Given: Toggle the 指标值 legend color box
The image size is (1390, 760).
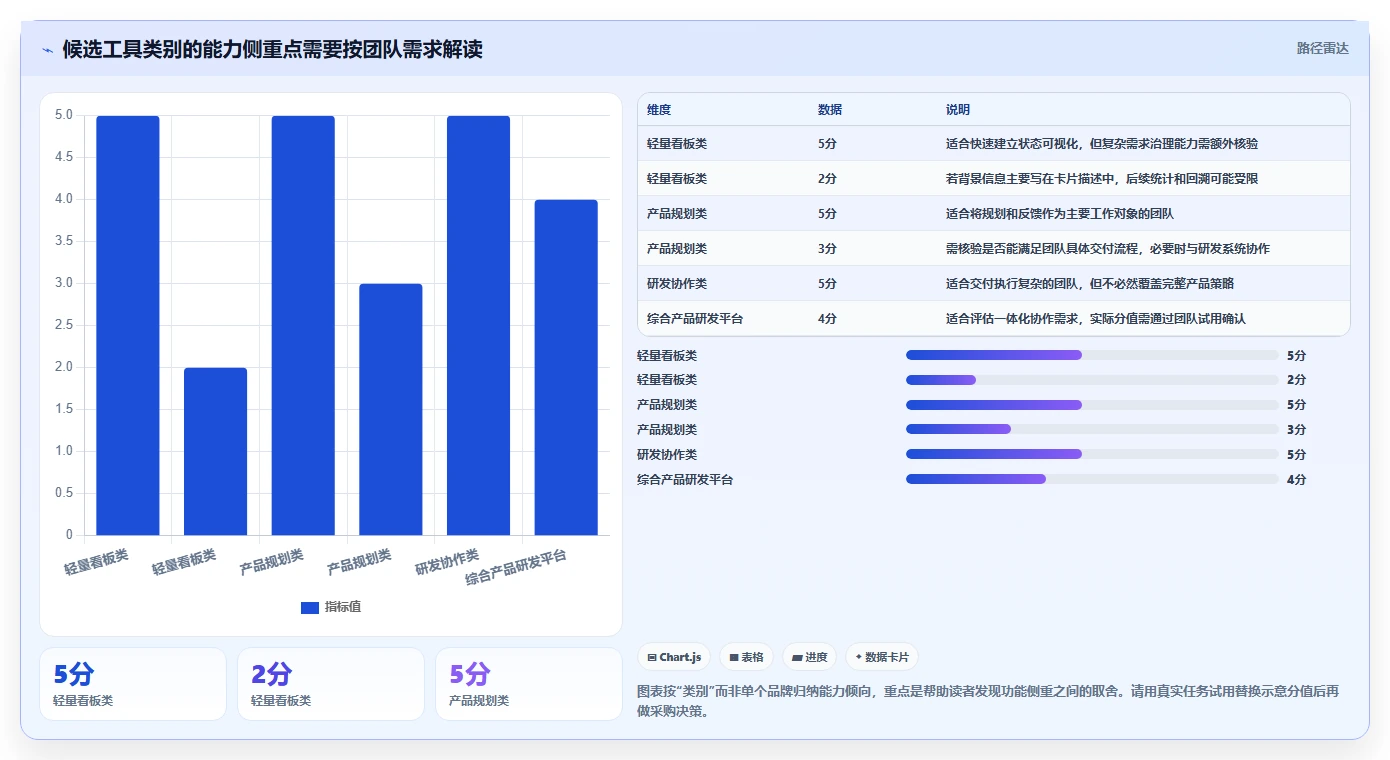Looking at the screenshot, I should 310,608.
